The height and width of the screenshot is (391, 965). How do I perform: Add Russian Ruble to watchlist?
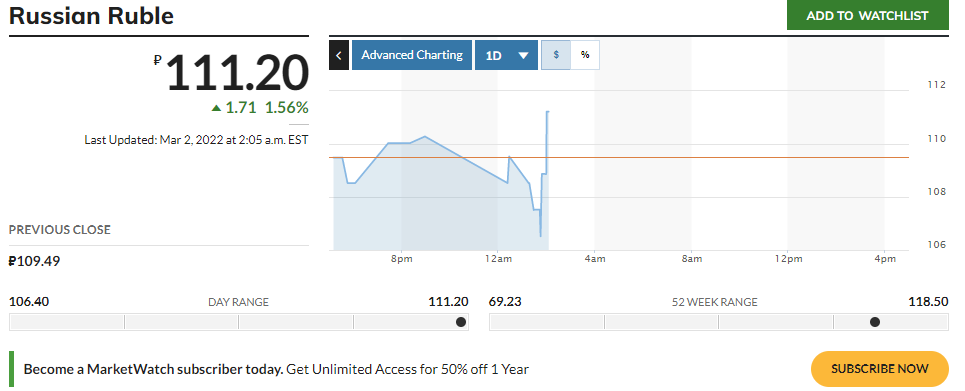868,15
